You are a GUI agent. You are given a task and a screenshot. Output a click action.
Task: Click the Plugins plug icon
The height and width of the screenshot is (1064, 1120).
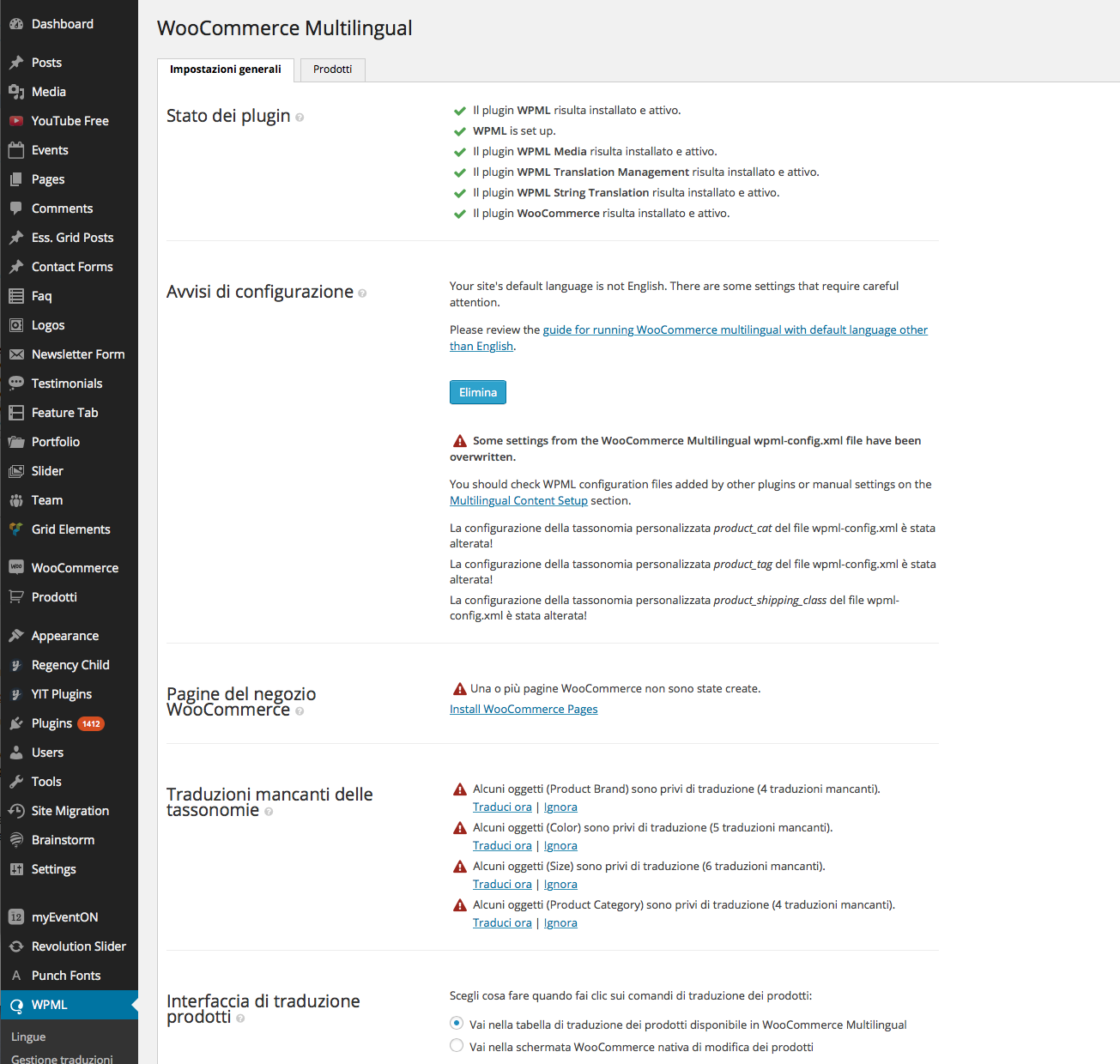click(16, 723)
